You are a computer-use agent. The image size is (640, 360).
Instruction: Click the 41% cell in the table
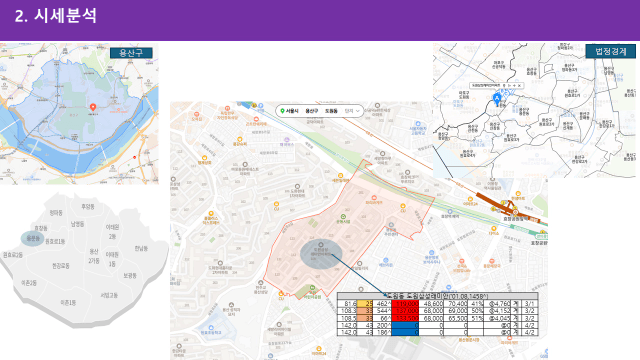(476, 304)
